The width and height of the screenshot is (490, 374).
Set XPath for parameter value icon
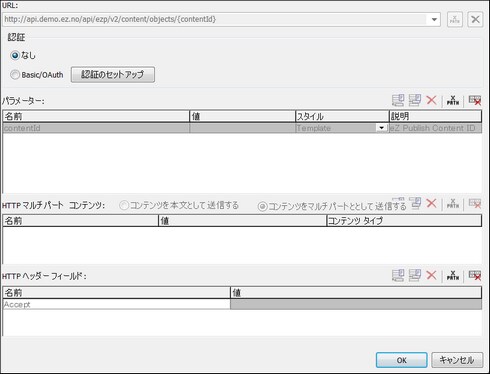(x=453, y=100)
